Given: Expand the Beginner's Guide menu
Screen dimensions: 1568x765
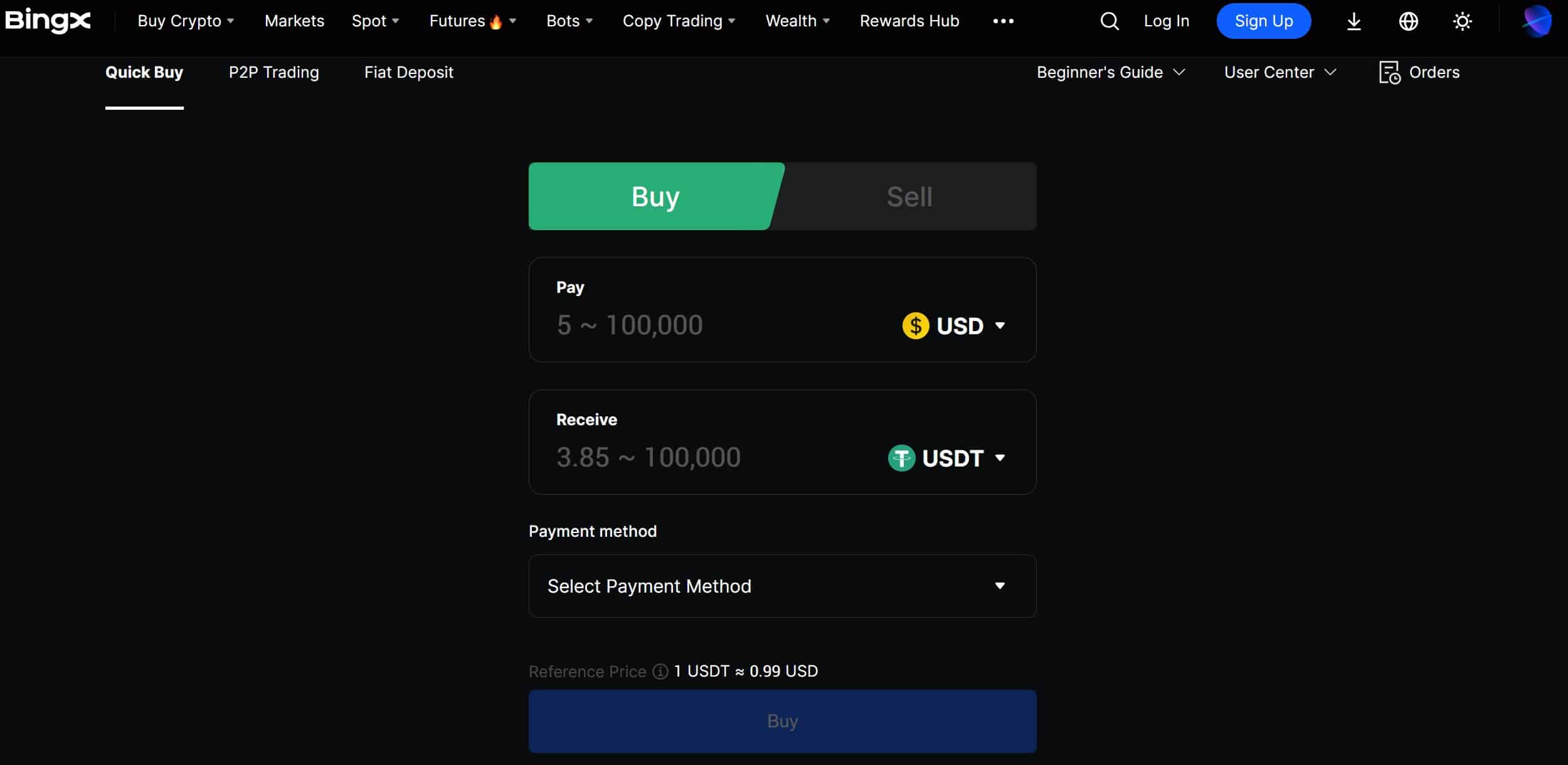Looking at the screenshot, I should (1111, 73).
